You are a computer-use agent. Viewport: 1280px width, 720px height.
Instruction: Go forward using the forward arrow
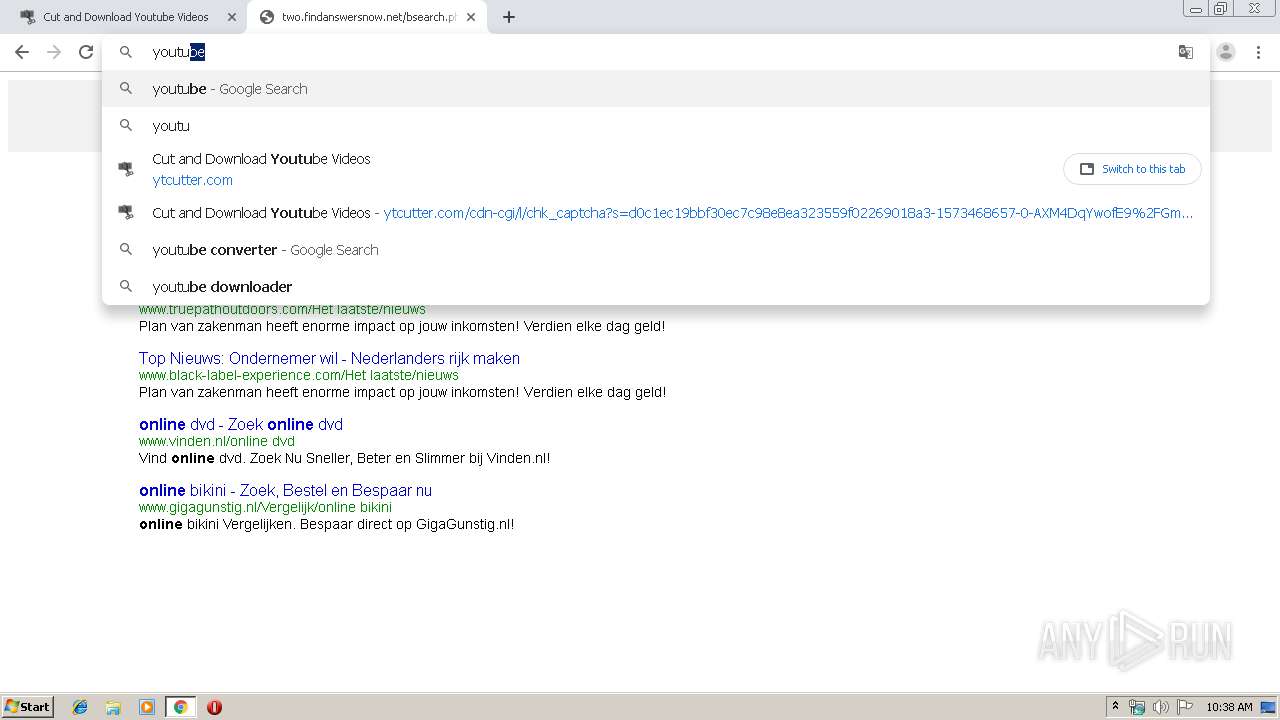(x=54, y=52)
